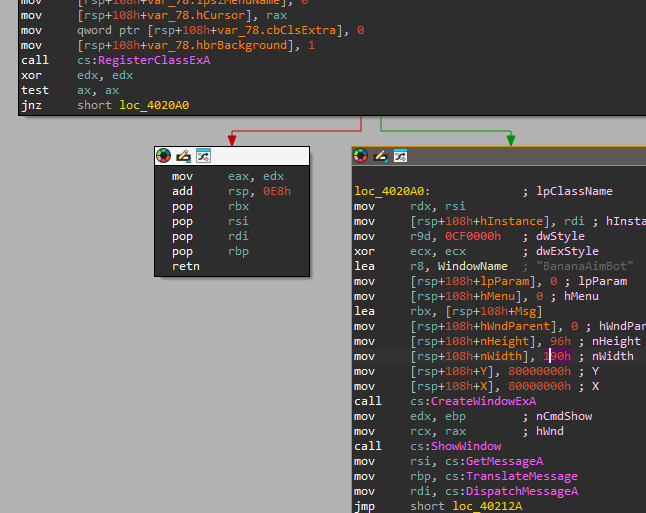Click the 80000000h value on the X line
The width and height of the screenshot is (646, 513).
click(540, 386)
